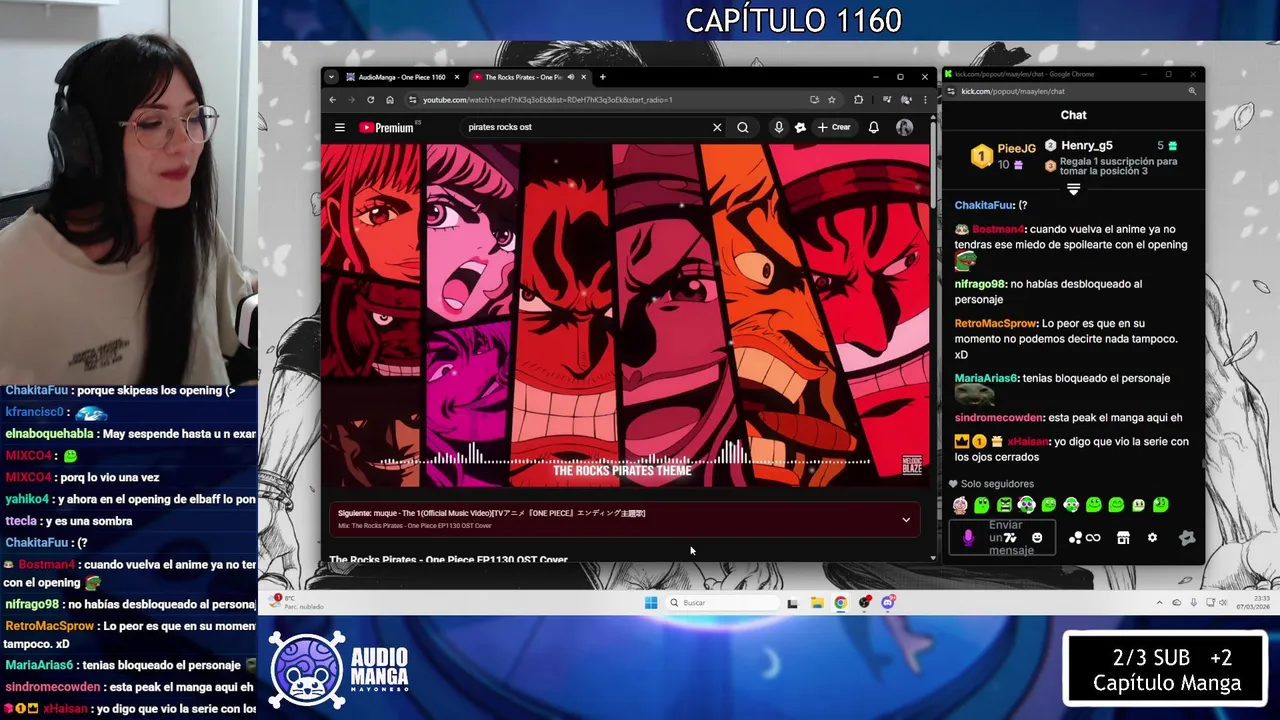1280x720 pixels.
Task: Open a new Chrome tab with plus button
Action: tap(602, 77)
